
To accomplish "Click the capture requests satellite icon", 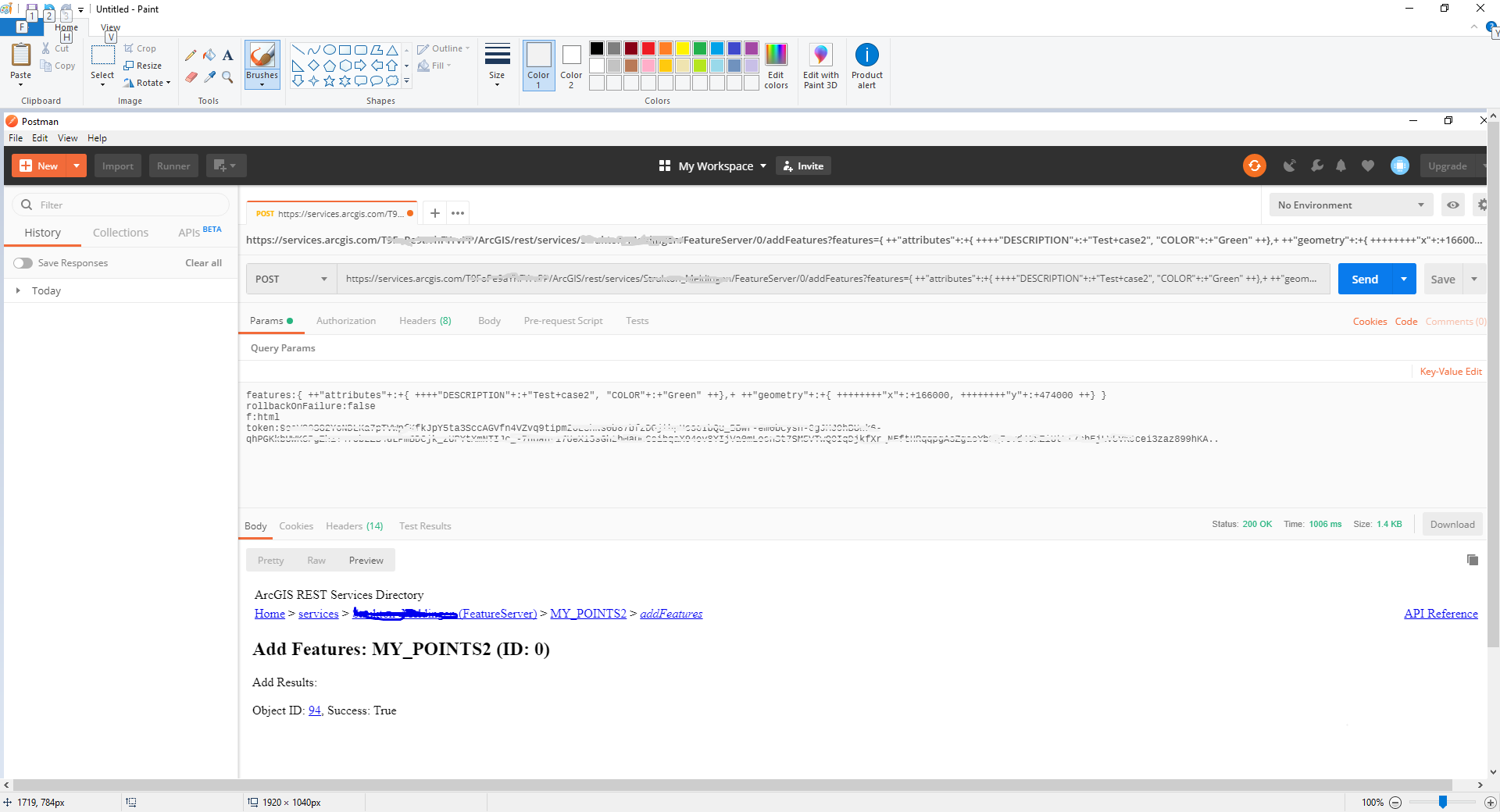I will (1290, 166).
